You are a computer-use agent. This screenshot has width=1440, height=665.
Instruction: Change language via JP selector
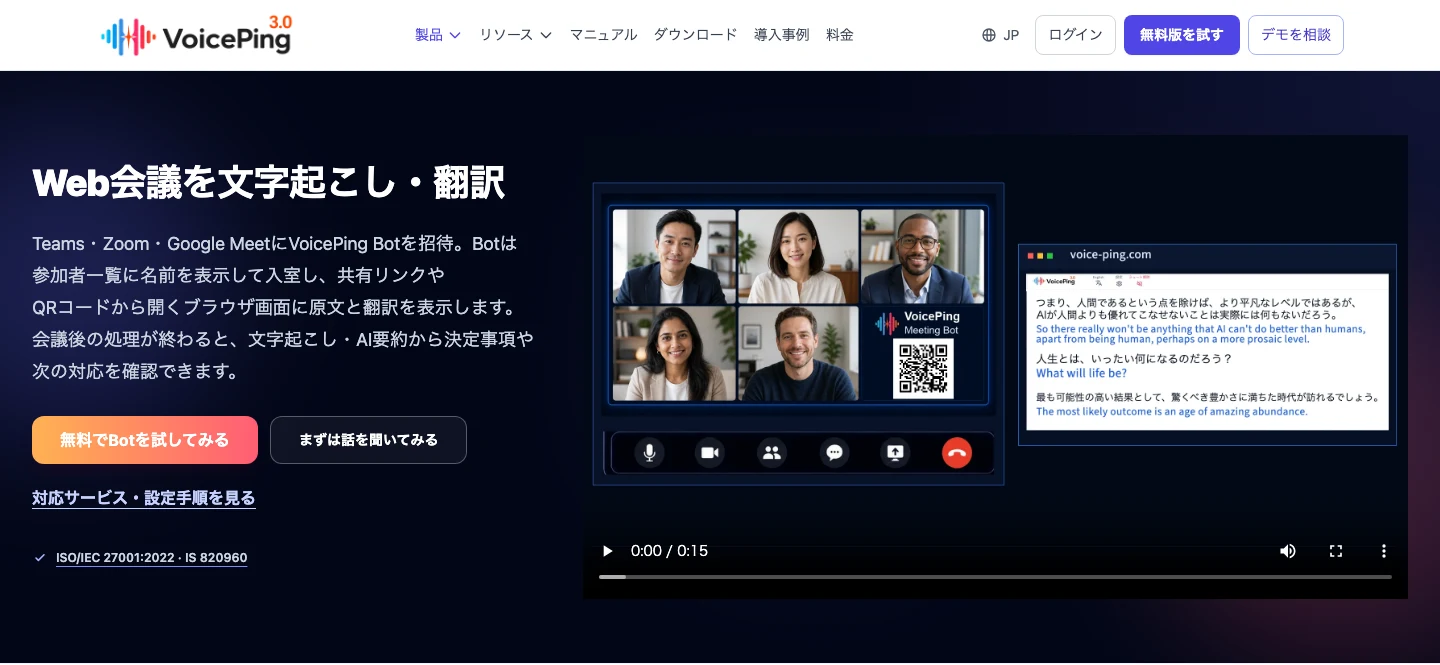click(1001, 35)
